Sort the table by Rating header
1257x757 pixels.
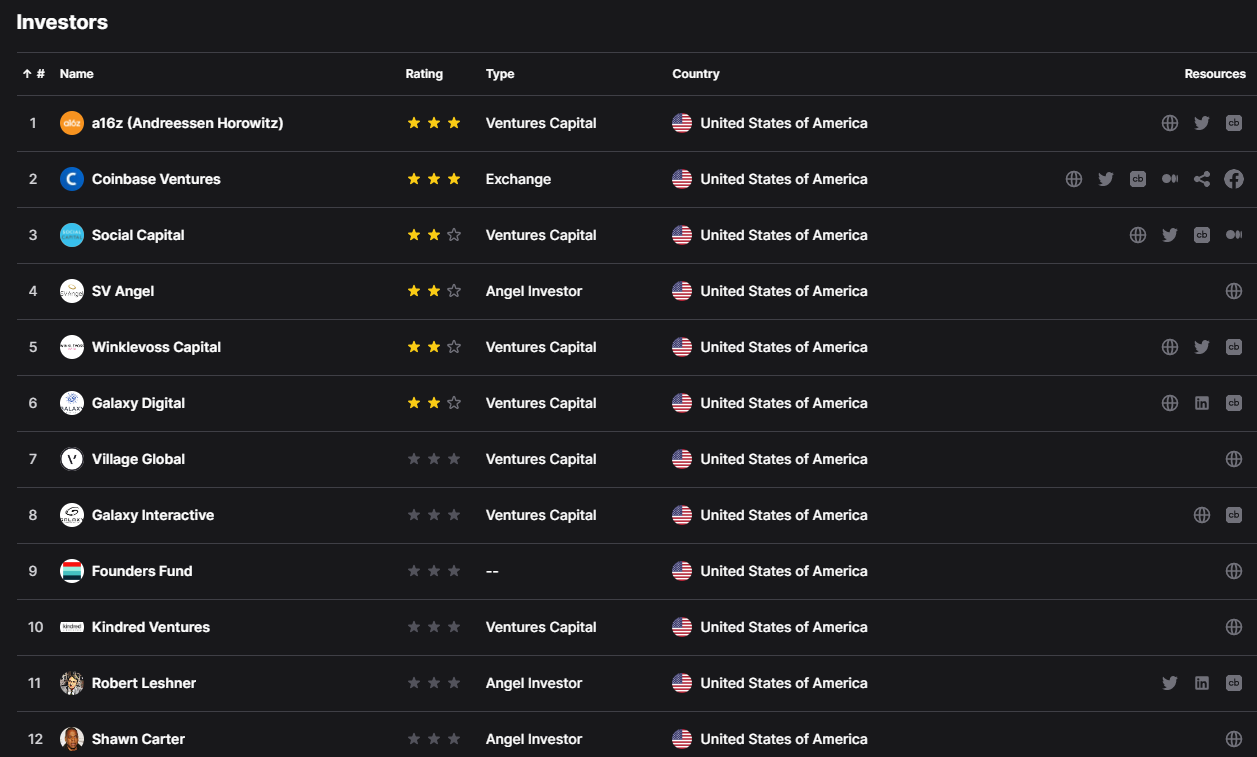pos(424,74)
